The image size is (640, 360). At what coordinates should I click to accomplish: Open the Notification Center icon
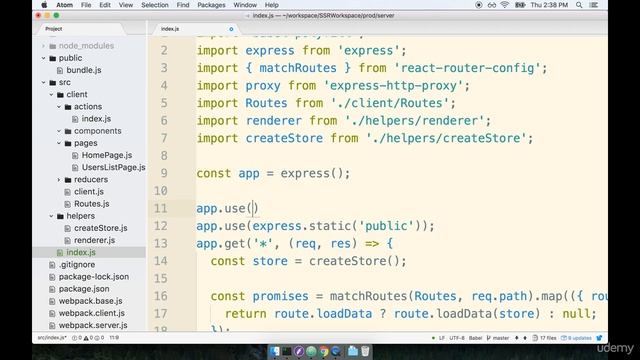pyautogui.click(x=594, y=5)
